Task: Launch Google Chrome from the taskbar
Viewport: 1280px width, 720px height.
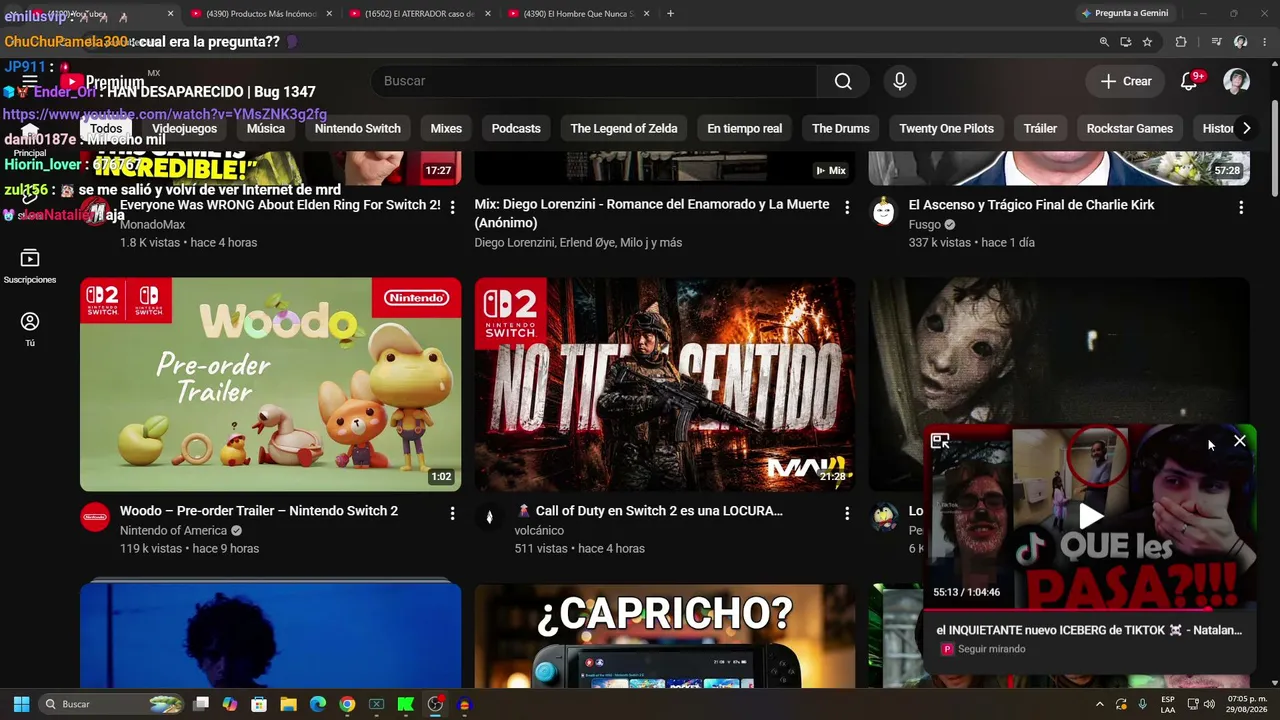Action: [347, 704]
